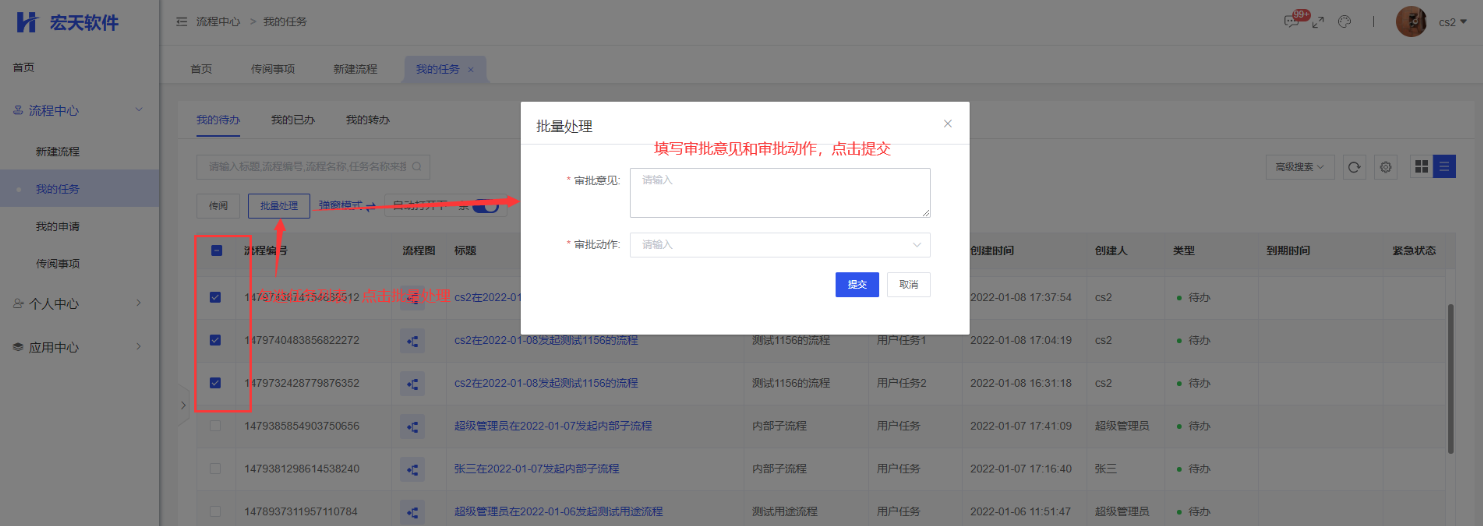Open the table settings gear icon

(x=1385, y=167)
